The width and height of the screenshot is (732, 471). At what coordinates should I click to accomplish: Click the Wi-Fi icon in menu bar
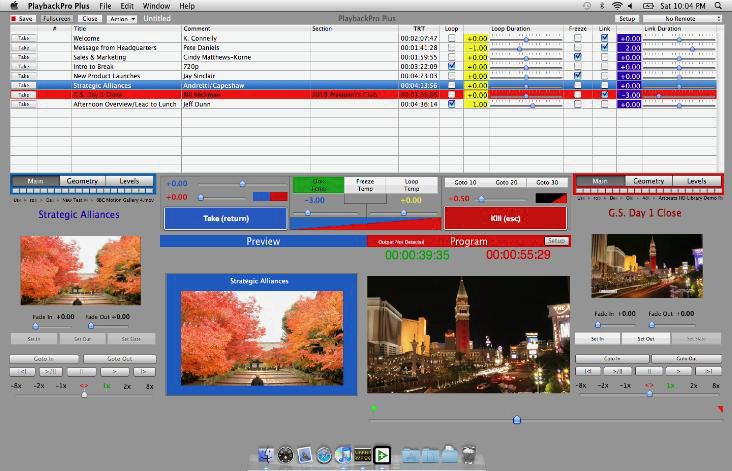coord(617,6)
